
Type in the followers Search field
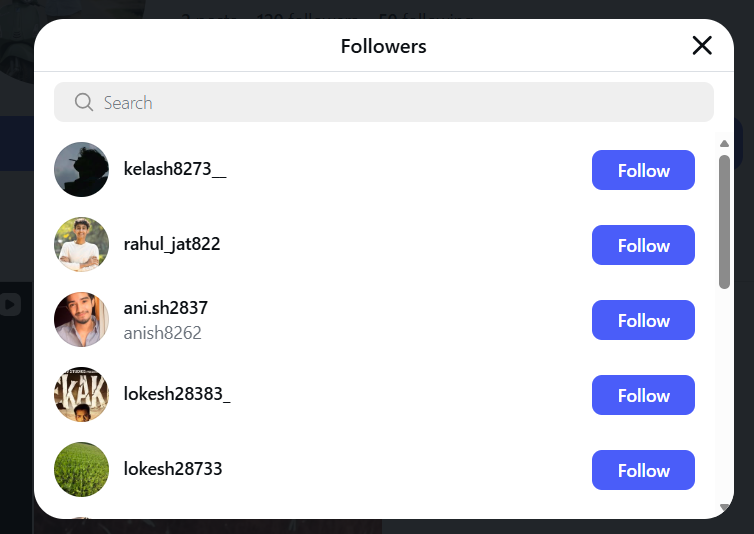[400, 102]
